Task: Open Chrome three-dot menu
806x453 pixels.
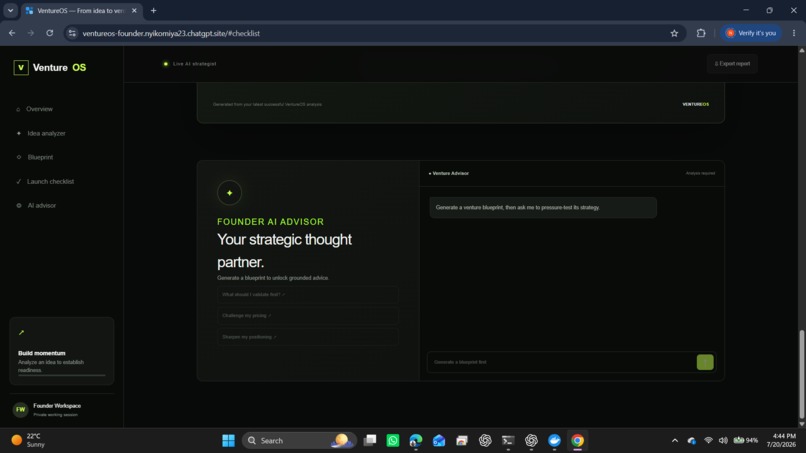Action: (794, 33)
